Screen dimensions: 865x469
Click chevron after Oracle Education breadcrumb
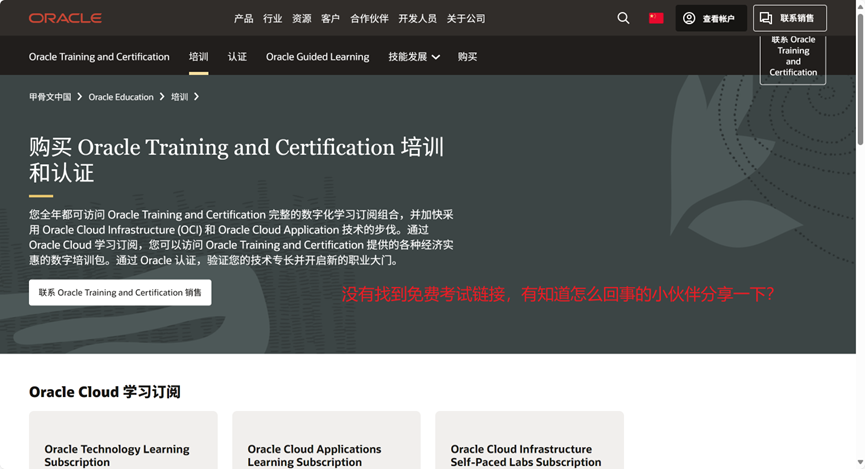coord(162,97)
